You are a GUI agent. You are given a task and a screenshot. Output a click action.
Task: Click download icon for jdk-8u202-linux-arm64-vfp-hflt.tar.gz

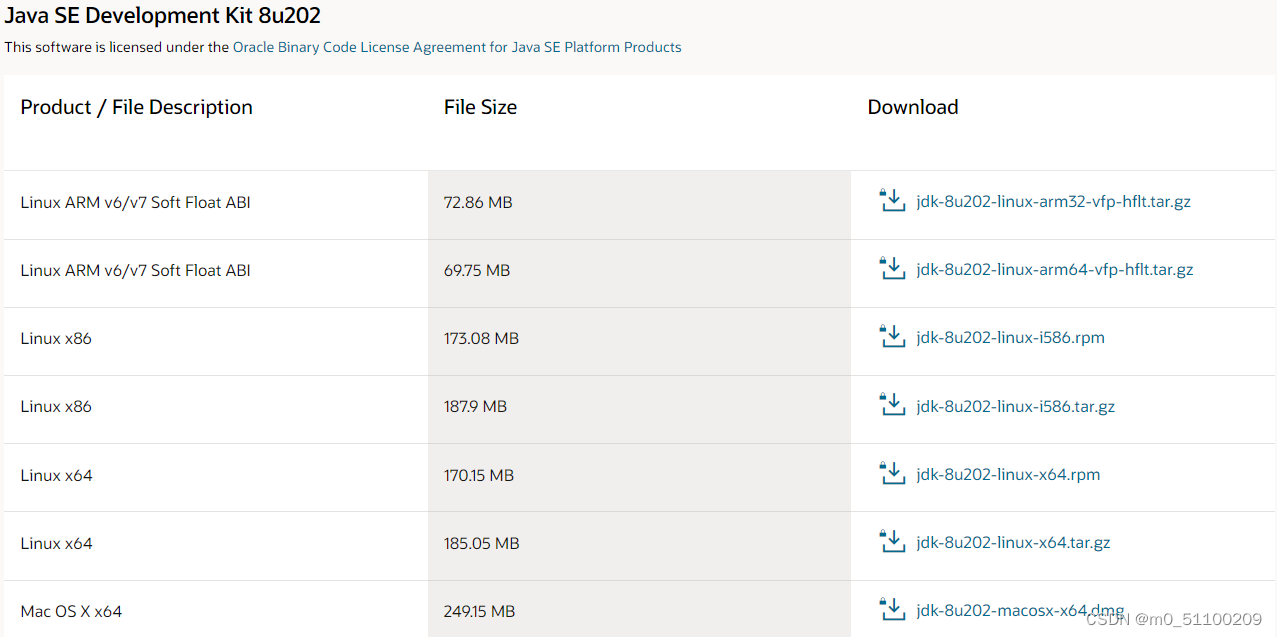pos(891,268)
